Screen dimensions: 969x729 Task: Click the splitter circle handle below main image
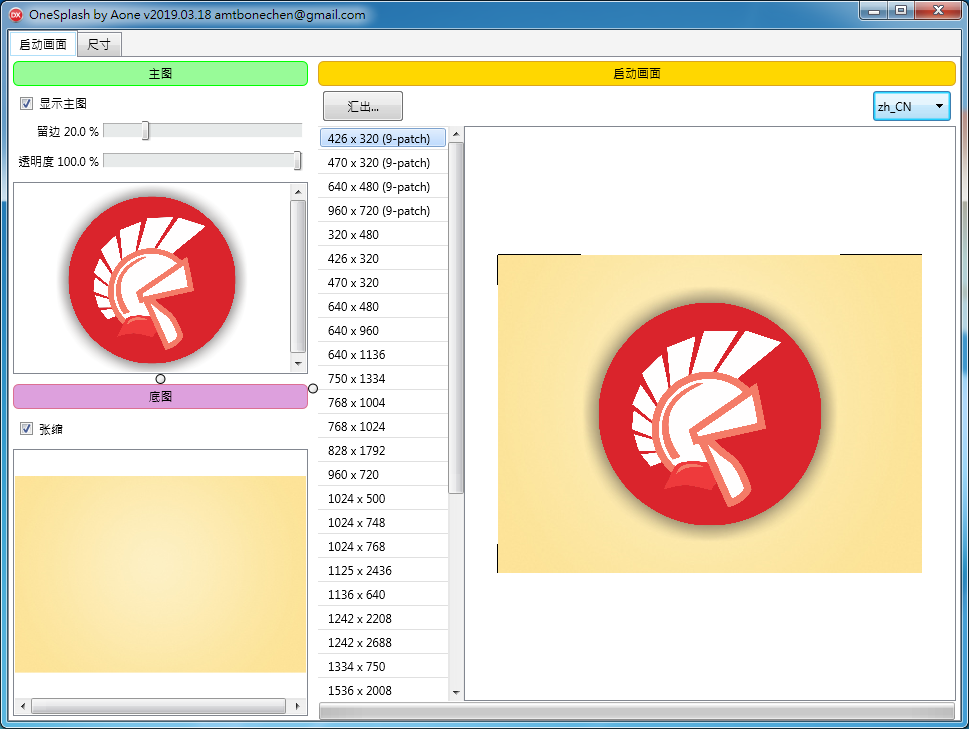click(x=161, y=379)
